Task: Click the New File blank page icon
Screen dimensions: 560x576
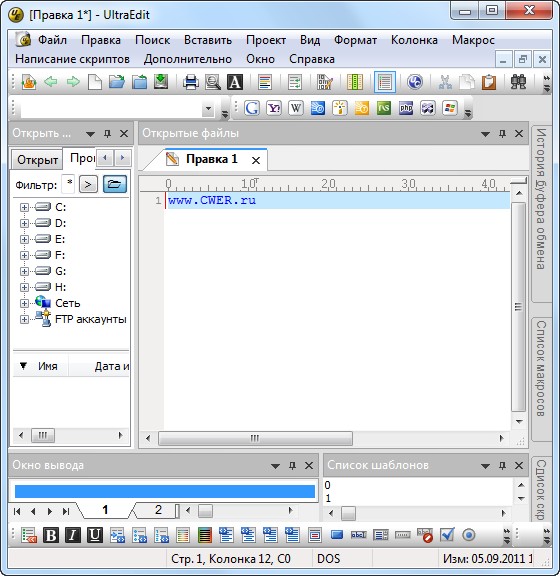Action: (x=95, y=82)
